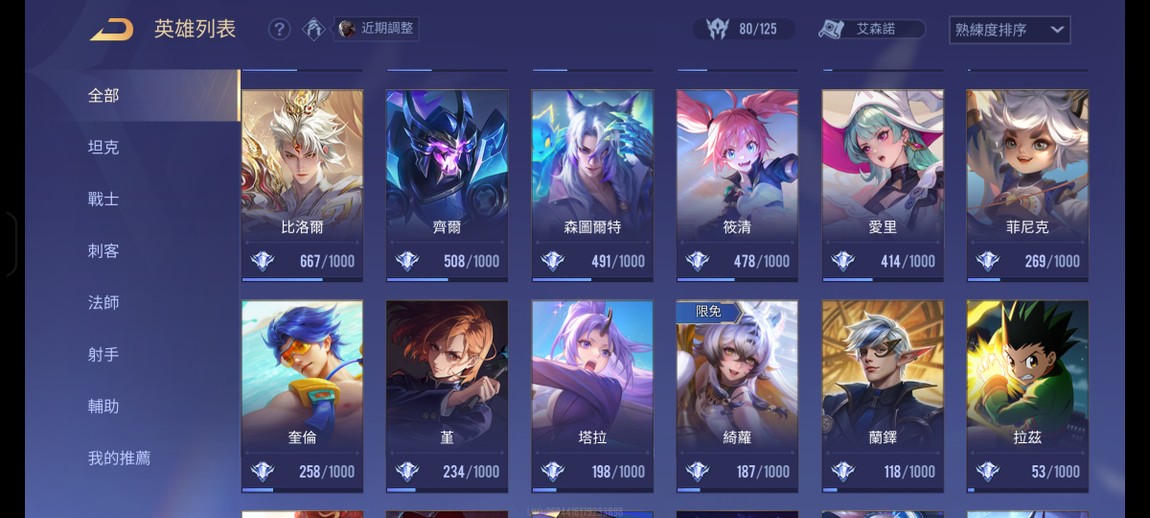The height and width of the screenshot is (518, 1150).
Task: Click the mastery badge icon under 拉茲
Action: (987, 471)
